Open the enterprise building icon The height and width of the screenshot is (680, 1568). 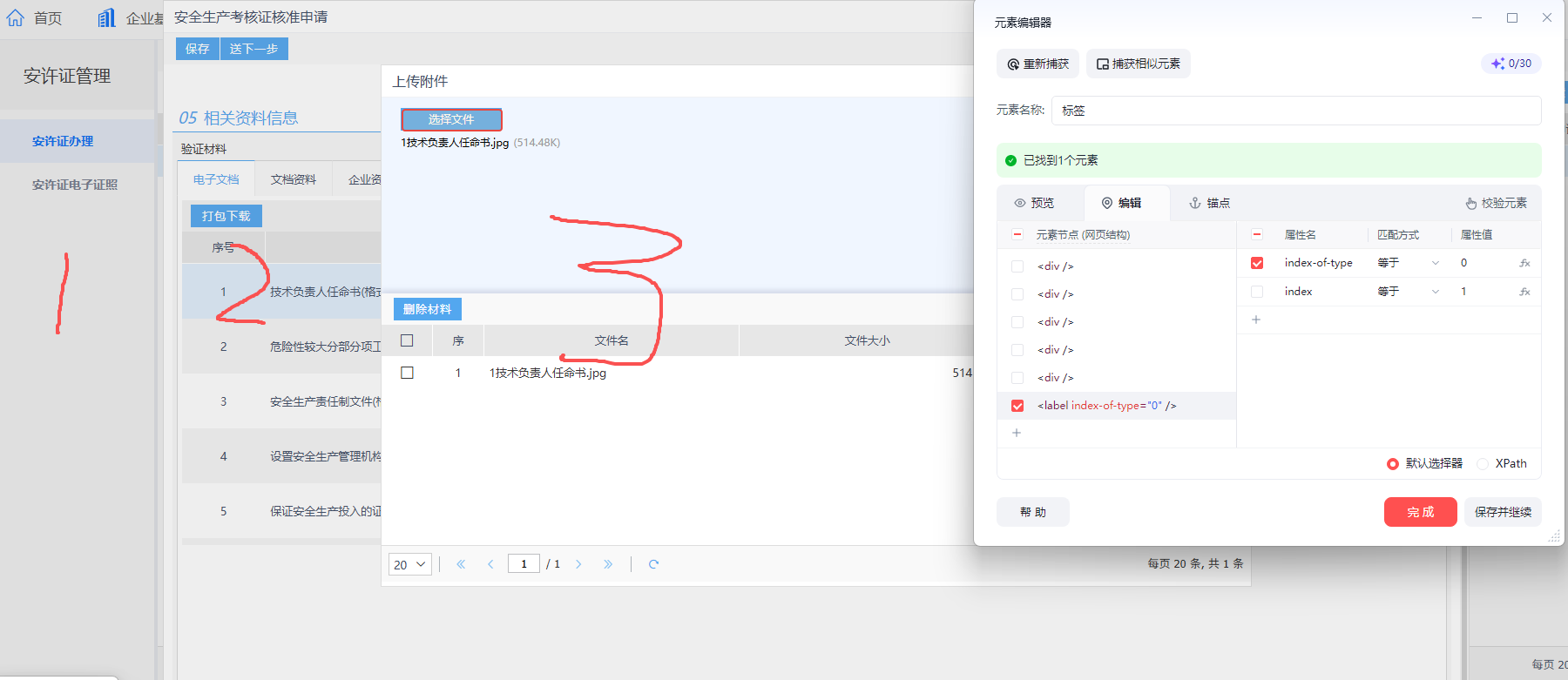[106, 17]
